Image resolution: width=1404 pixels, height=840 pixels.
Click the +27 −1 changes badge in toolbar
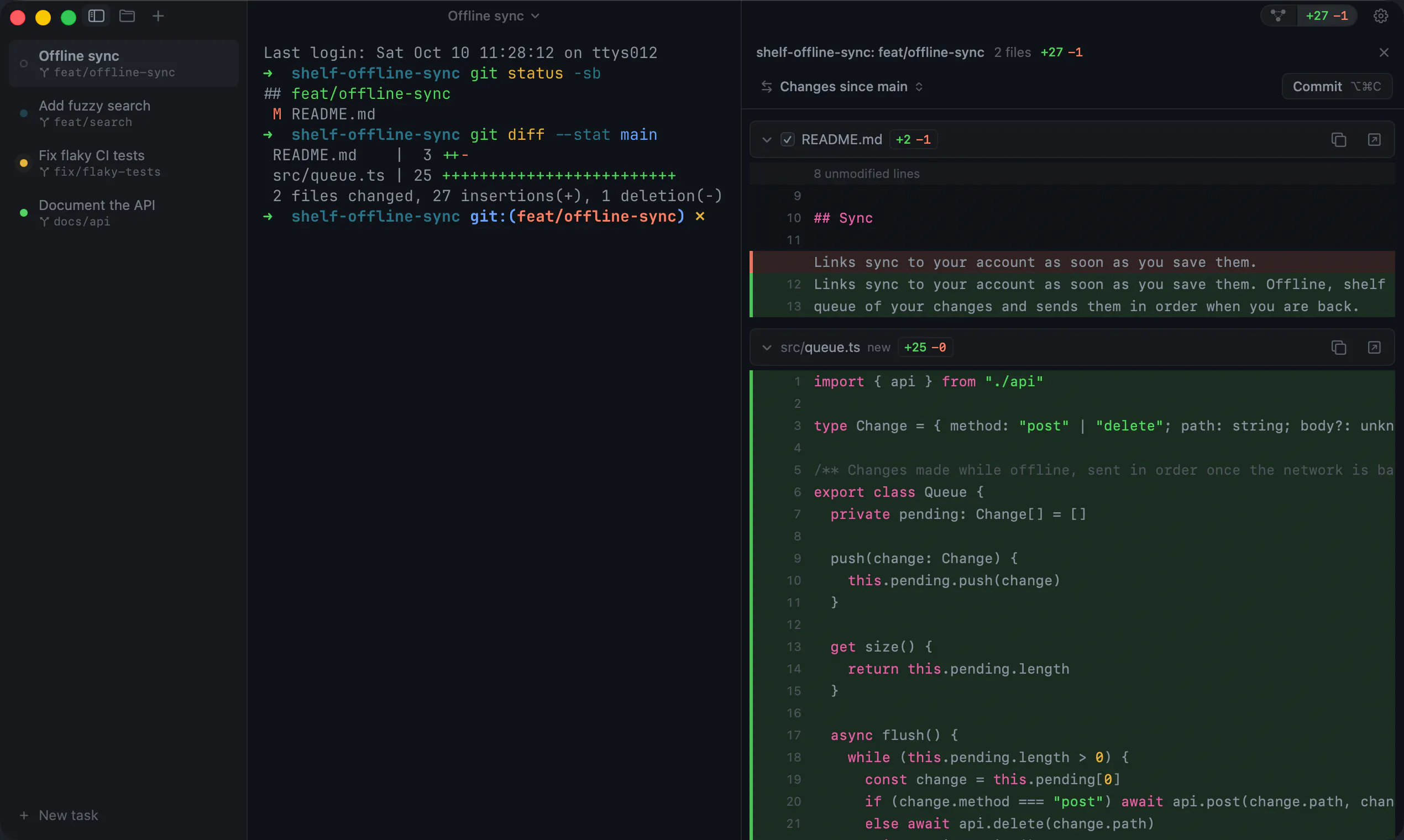1327,16
